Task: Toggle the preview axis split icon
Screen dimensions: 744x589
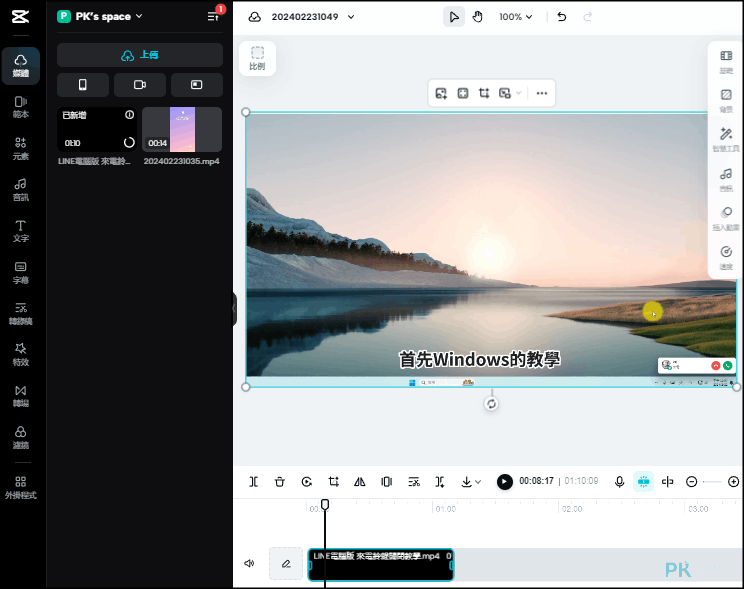Action: 668,482
